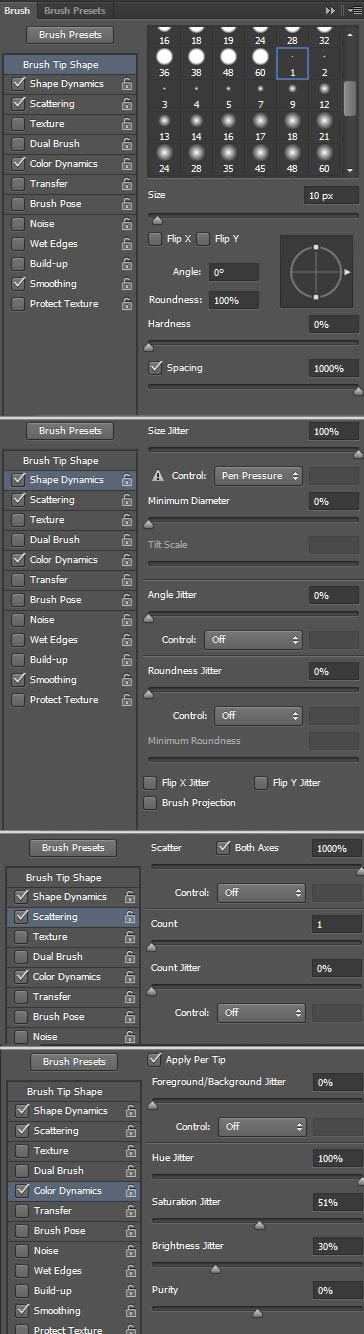Enable the Brush Projection checkbox
Screen dimensions: 364x1334
pos(151,803)
